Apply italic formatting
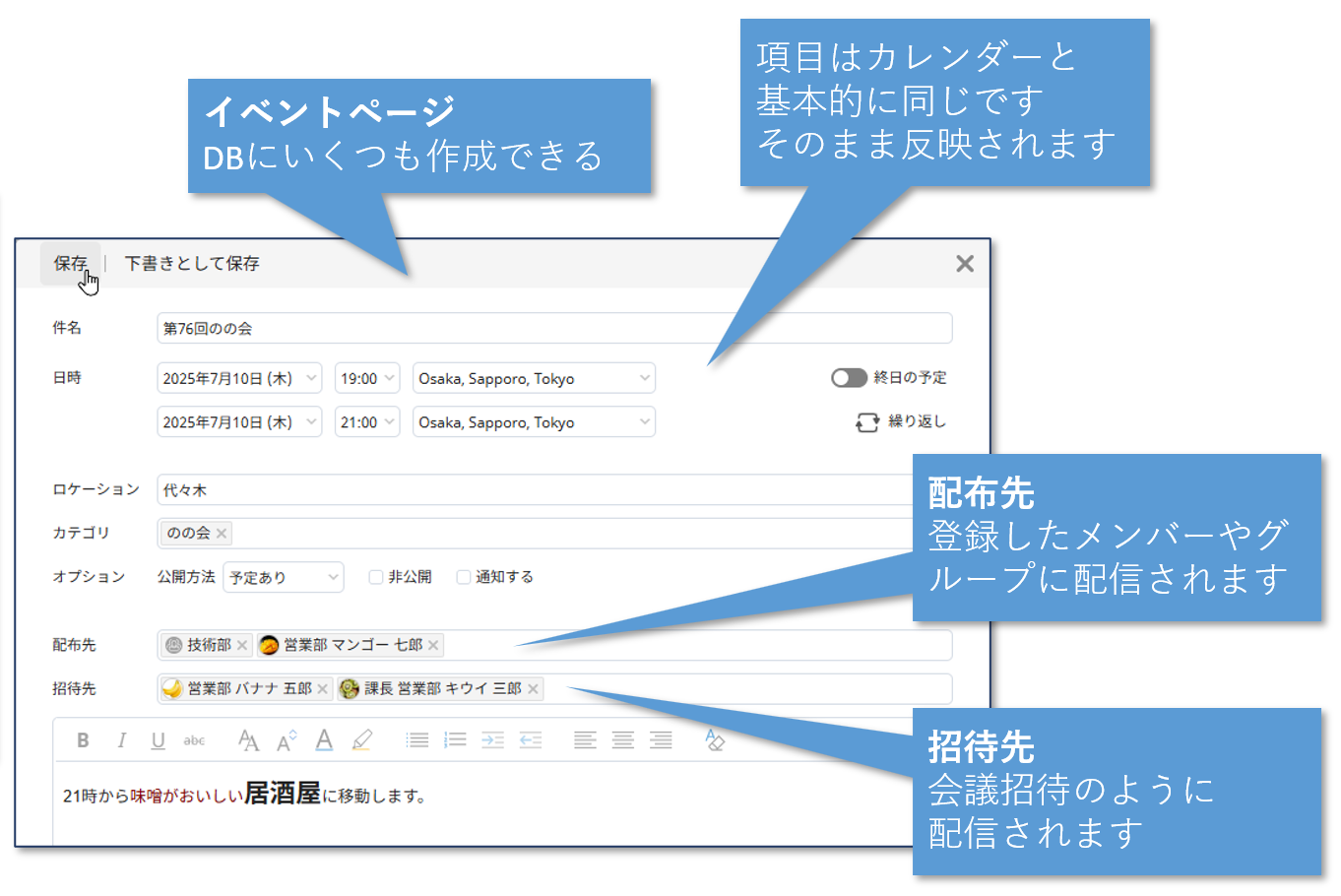The height and width of the screenshot is (896, 1341). [121, 740]
